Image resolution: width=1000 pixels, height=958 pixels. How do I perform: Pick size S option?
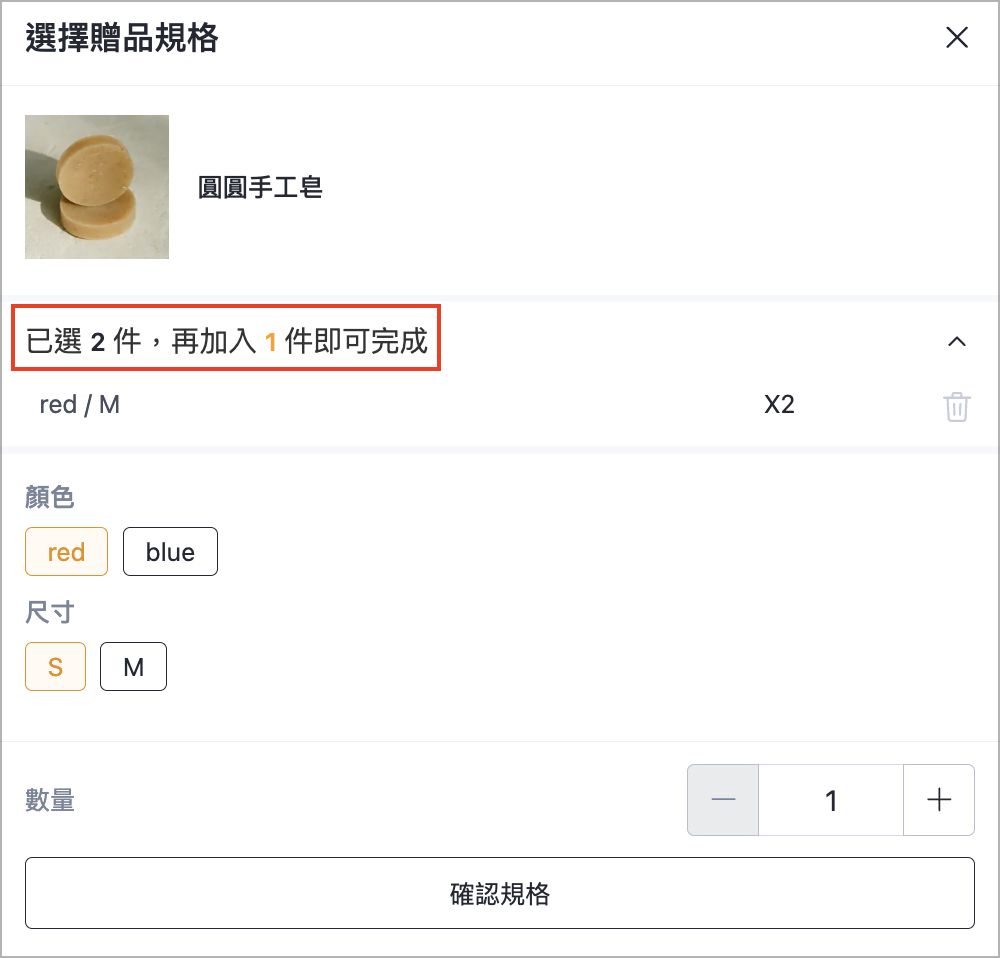55,667
